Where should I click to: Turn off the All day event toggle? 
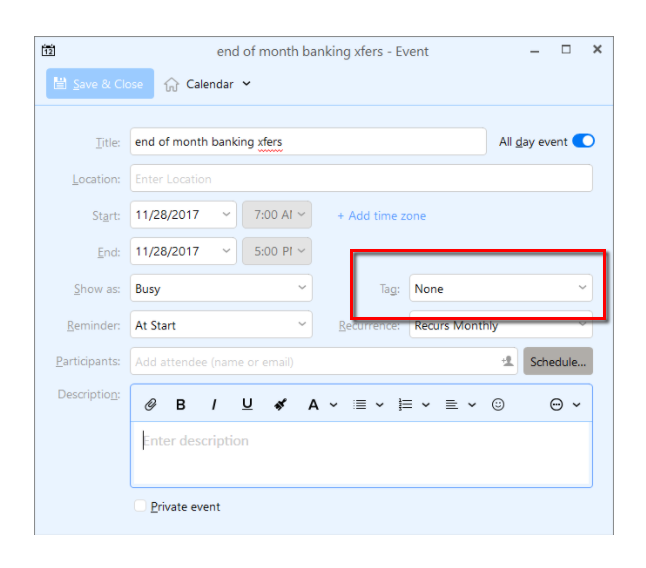click(583, 142)
